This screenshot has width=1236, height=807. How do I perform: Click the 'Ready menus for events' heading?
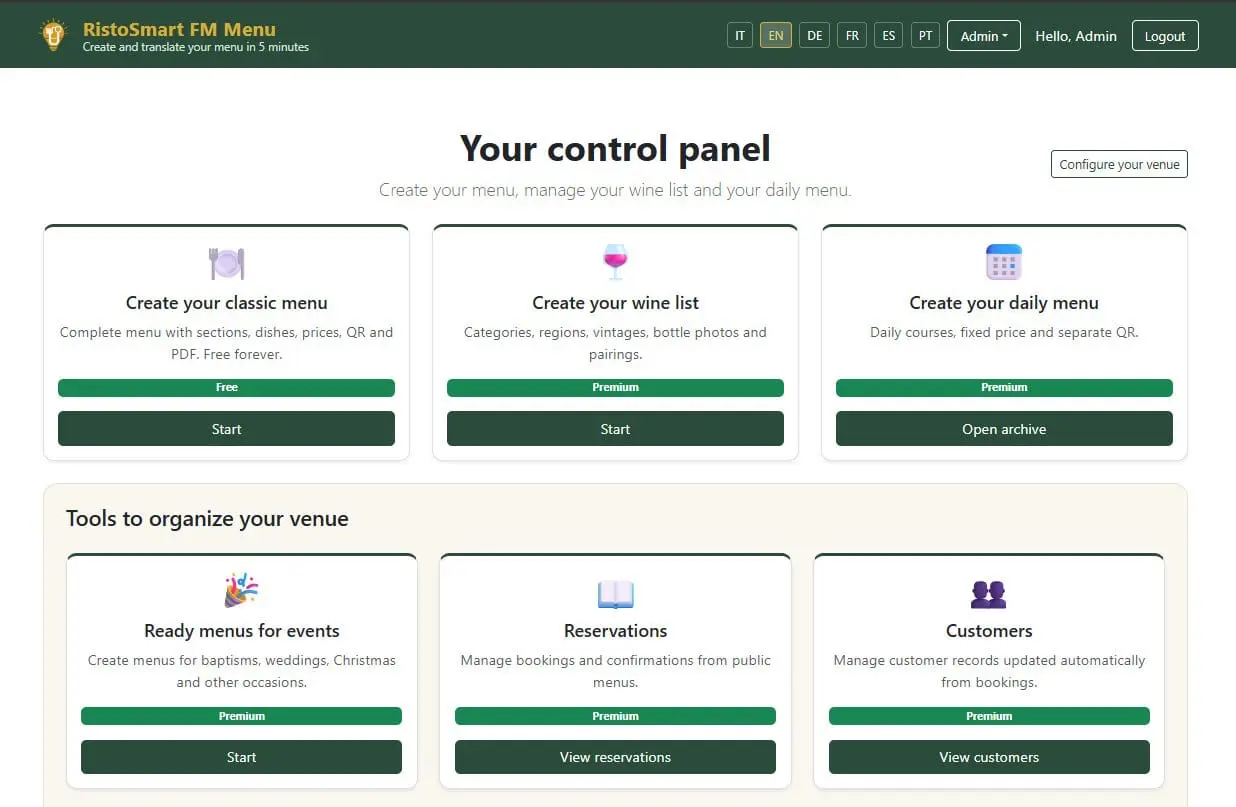click(241, 631)
